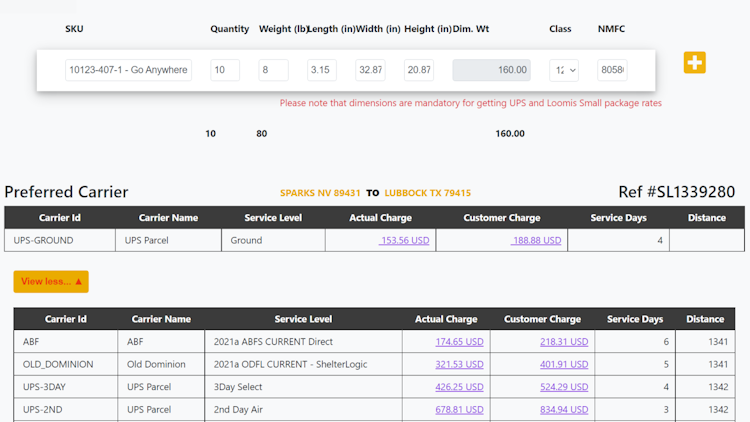Click the UPS-GROUND carrier id cell

pyautogui.click(x=43, y=240)
